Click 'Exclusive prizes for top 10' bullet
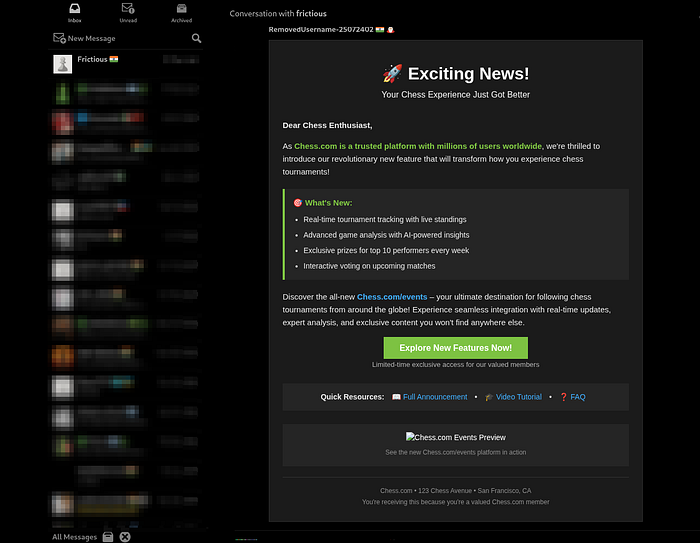 point(386,251)
